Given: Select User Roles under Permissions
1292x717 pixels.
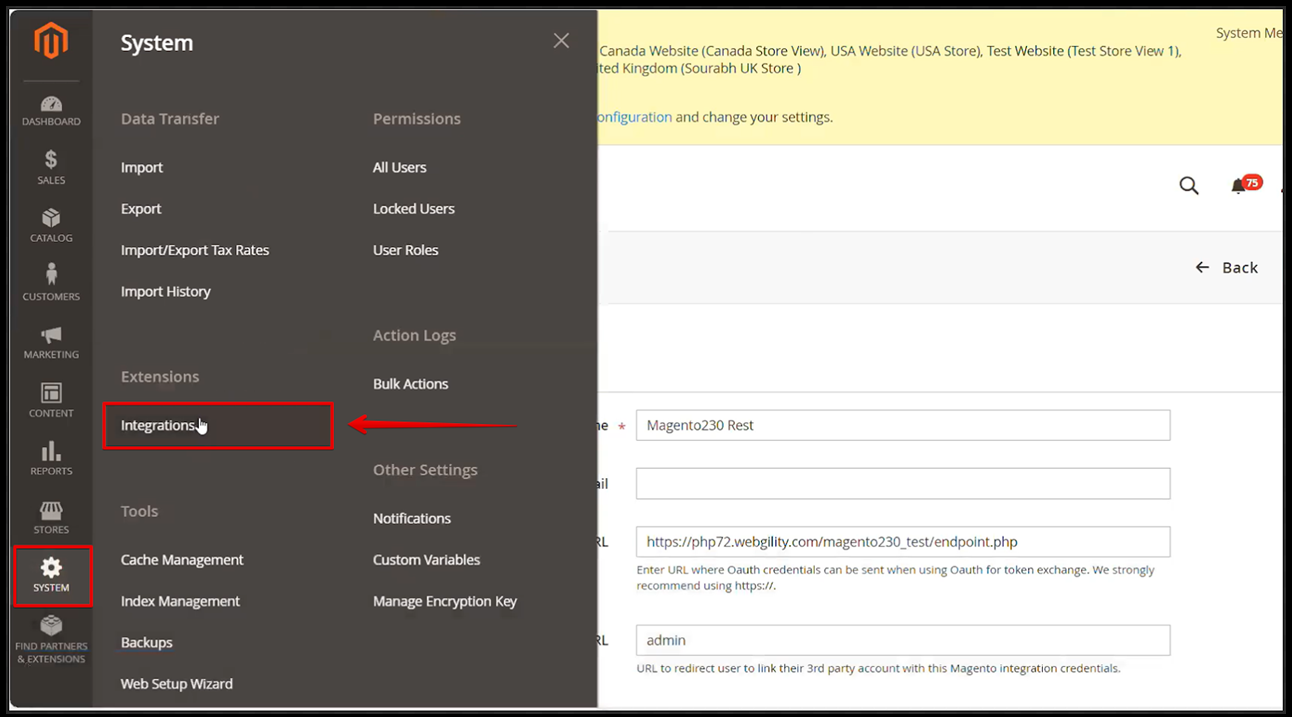Looking at the screenshot, I should coord(405,250).
